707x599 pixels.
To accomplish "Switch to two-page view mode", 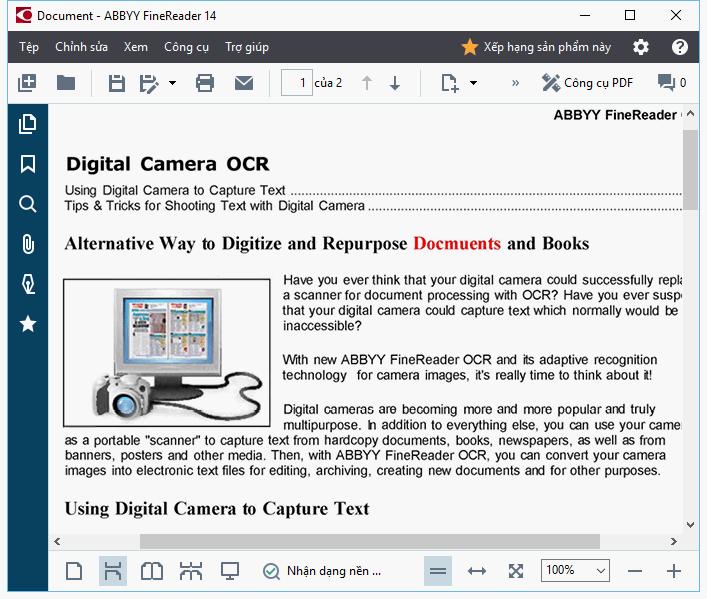I will (152, 571).
